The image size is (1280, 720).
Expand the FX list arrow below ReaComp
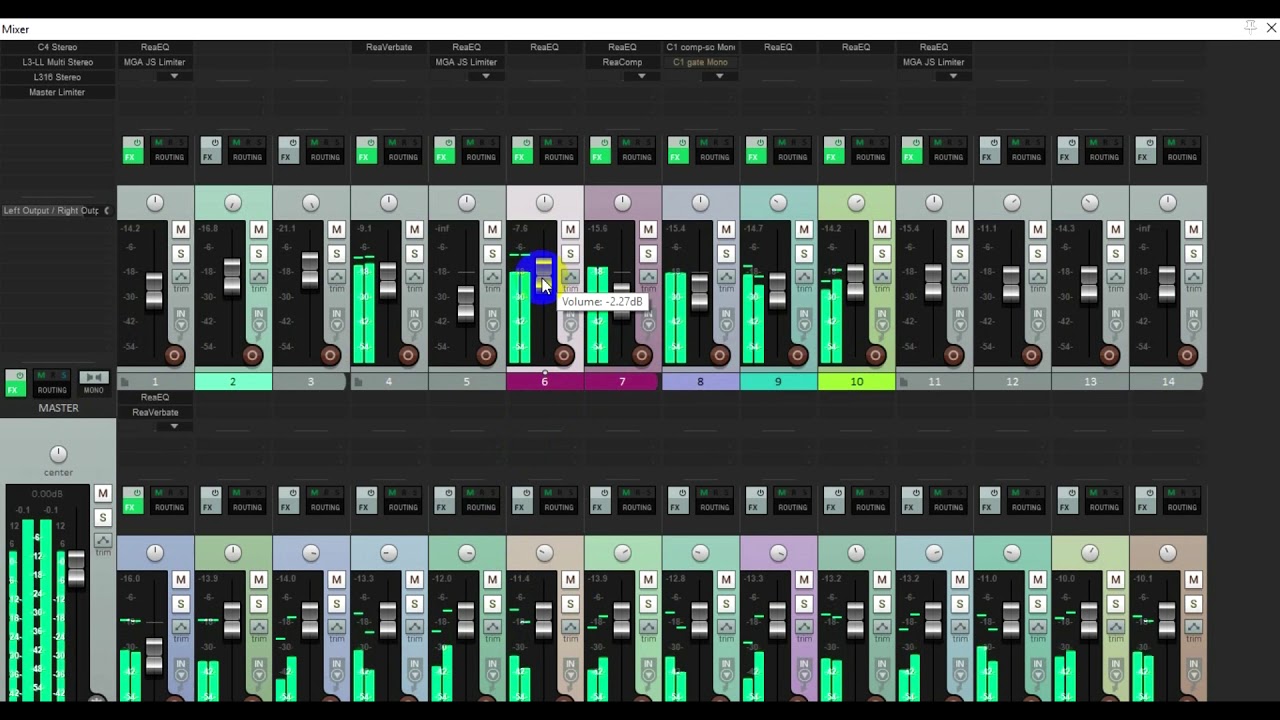pos(642,76)
